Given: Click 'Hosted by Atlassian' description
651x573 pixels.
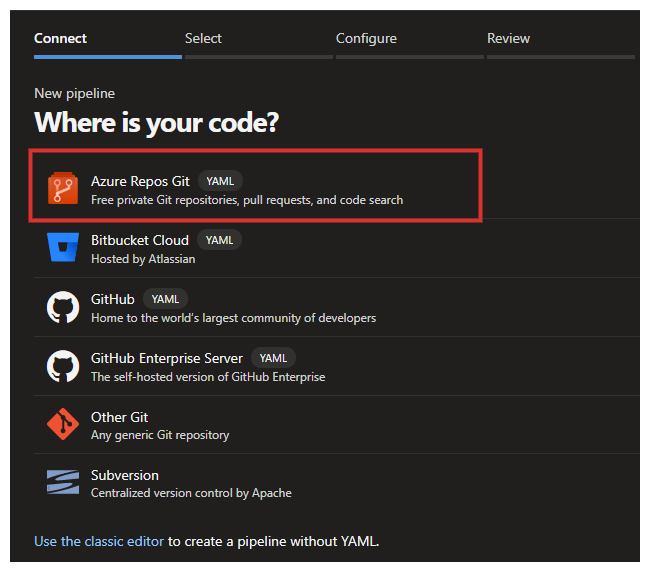Looking at the screenshot, I should (x=143, y=259).
